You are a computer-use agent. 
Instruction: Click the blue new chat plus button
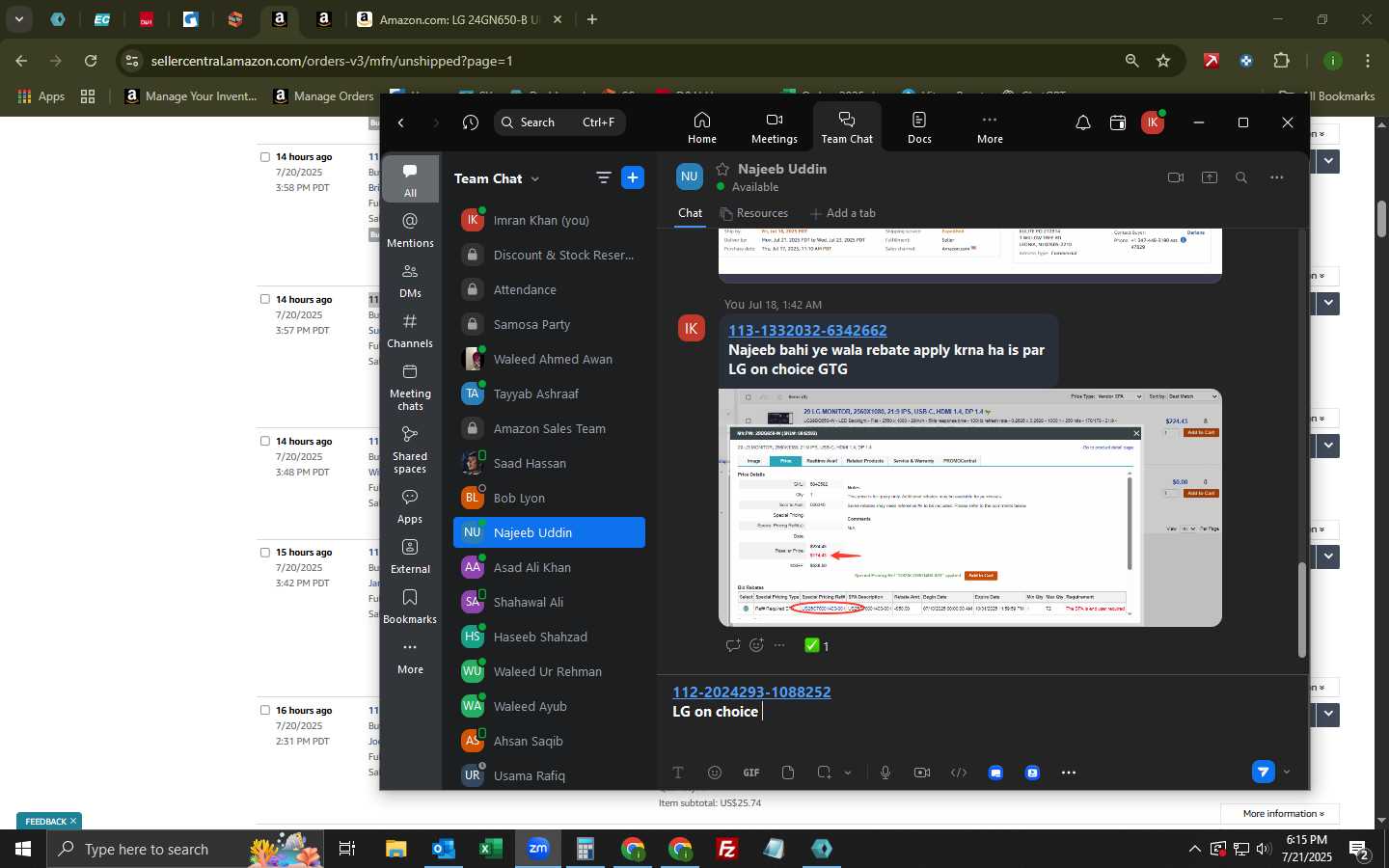tap(633, 177)
